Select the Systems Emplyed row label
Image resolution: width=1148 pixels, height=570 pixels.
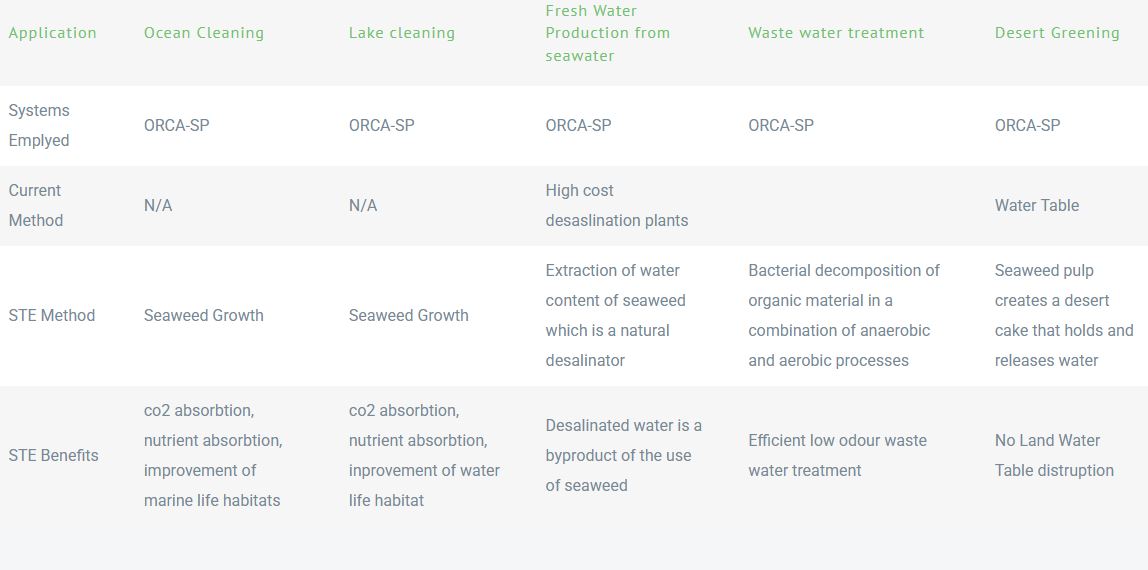pyautogui.click(x=40, y=125)
